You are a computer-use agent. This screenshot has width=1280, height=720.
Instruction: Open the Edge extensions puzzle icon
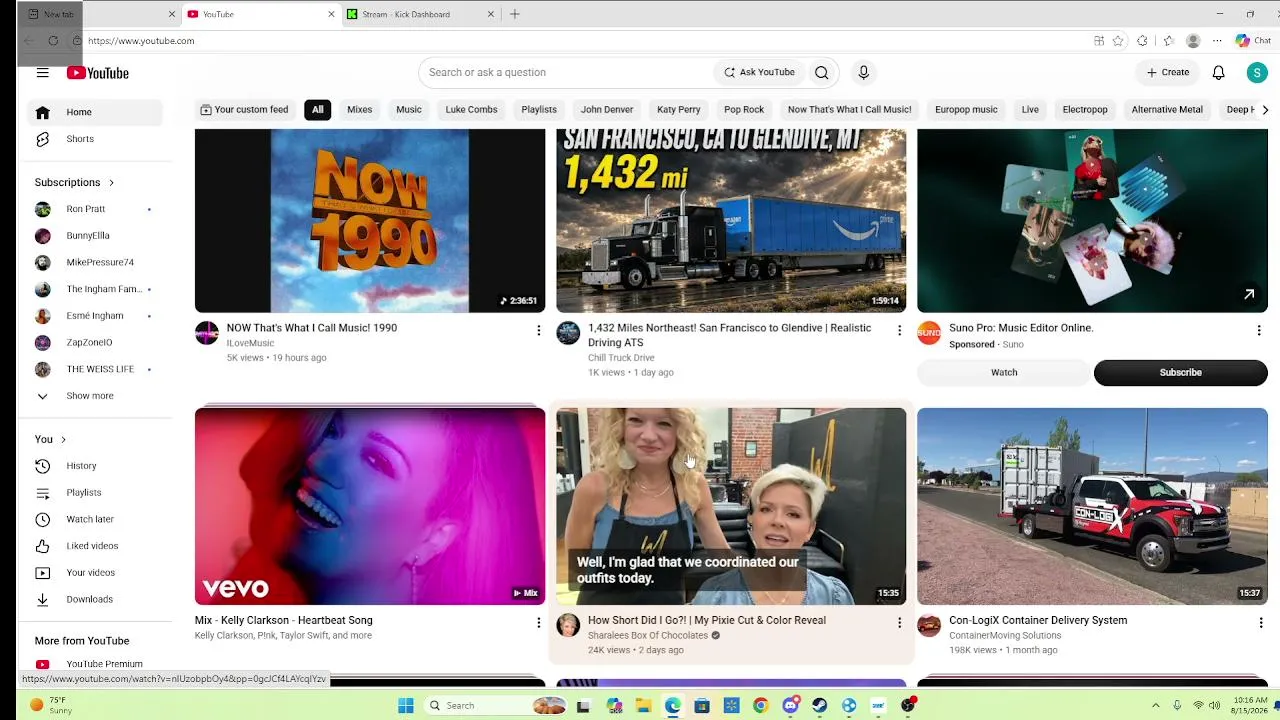[x=1142, y=41]
